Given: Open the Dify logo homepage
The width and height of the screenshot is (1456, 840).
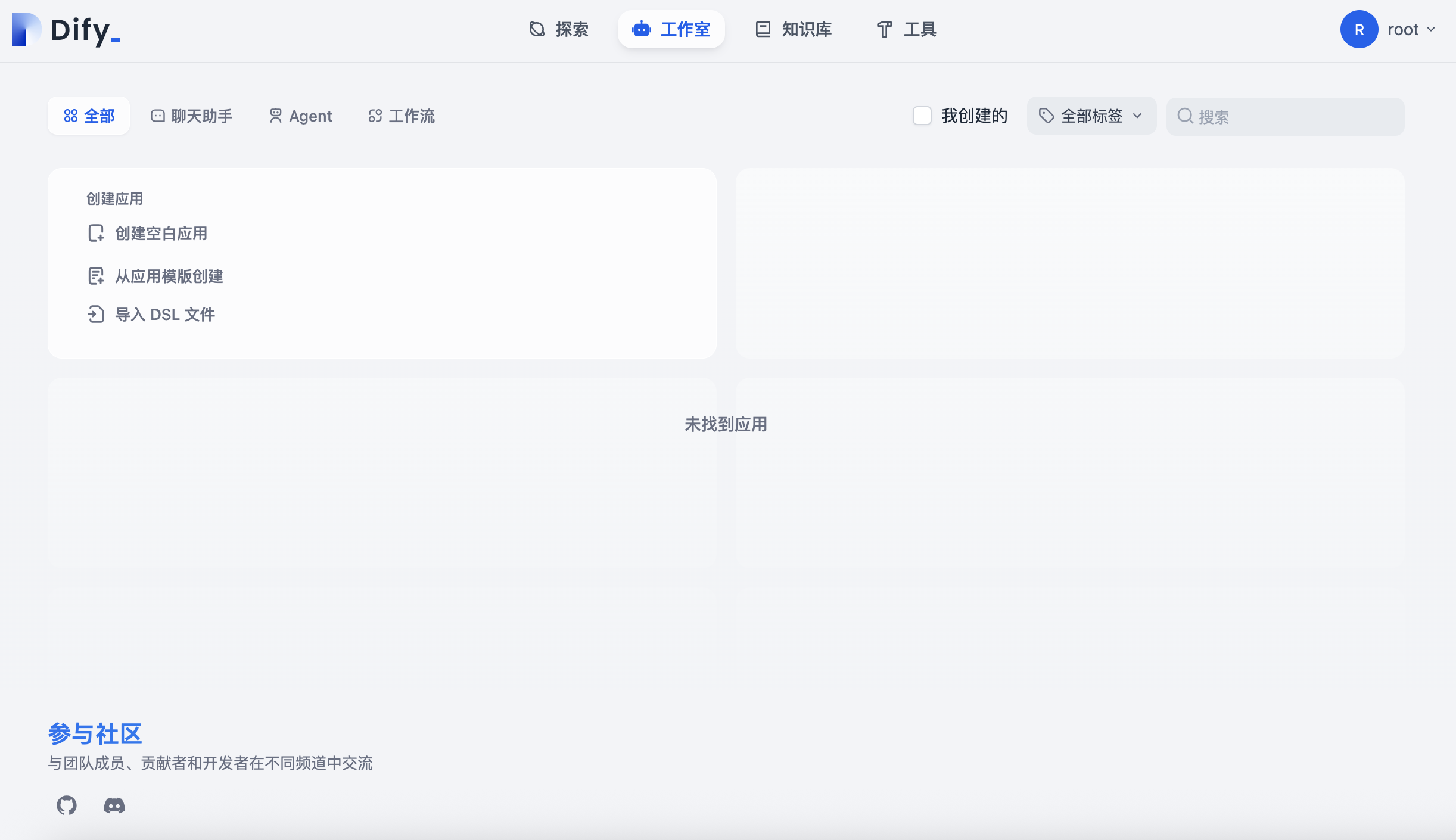Looking at the screenshot, I should click(x=66, y=29).
